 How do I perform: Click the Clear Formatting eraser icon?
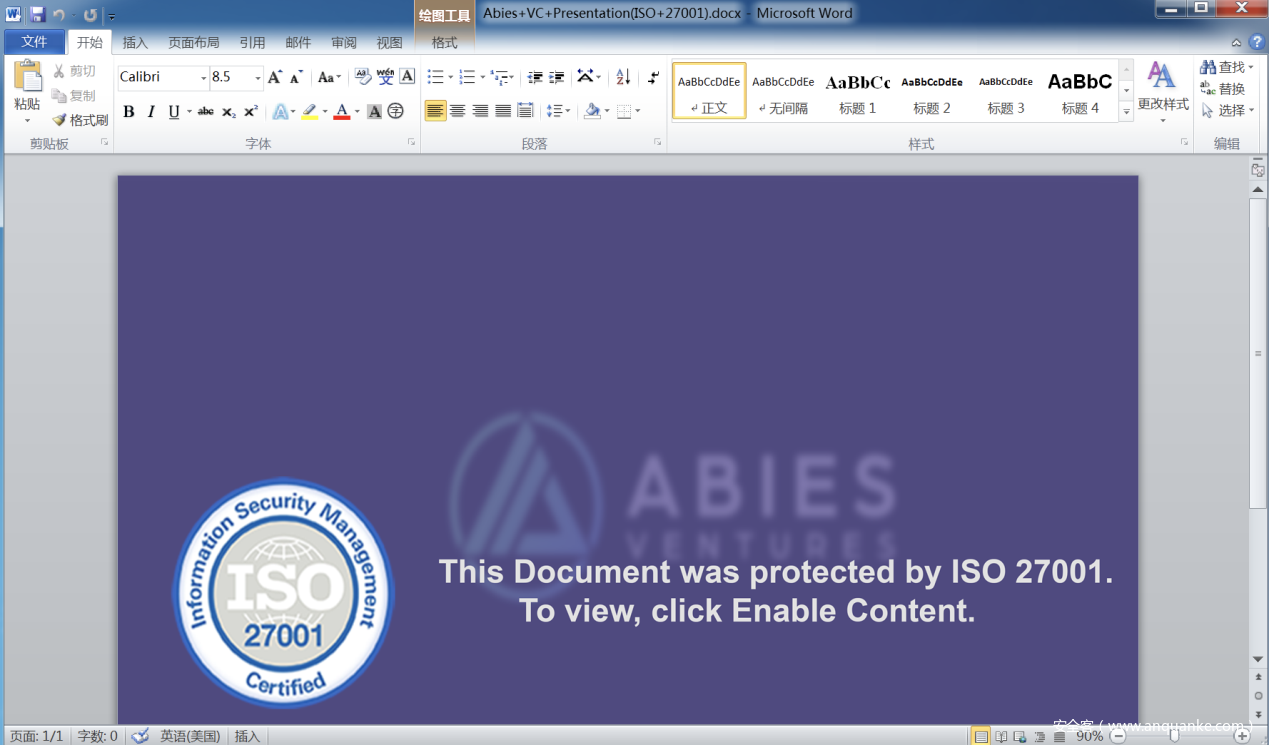363,77
